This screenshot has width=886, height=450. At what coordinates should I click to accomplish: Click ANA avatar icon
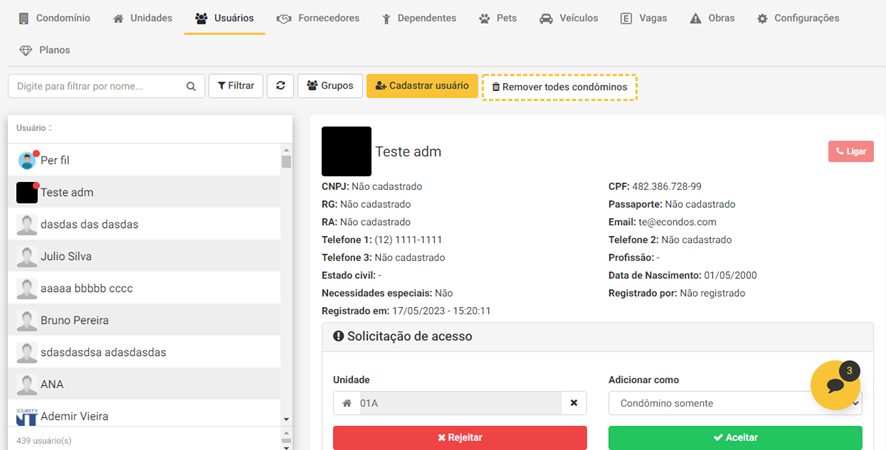[27, 384]
